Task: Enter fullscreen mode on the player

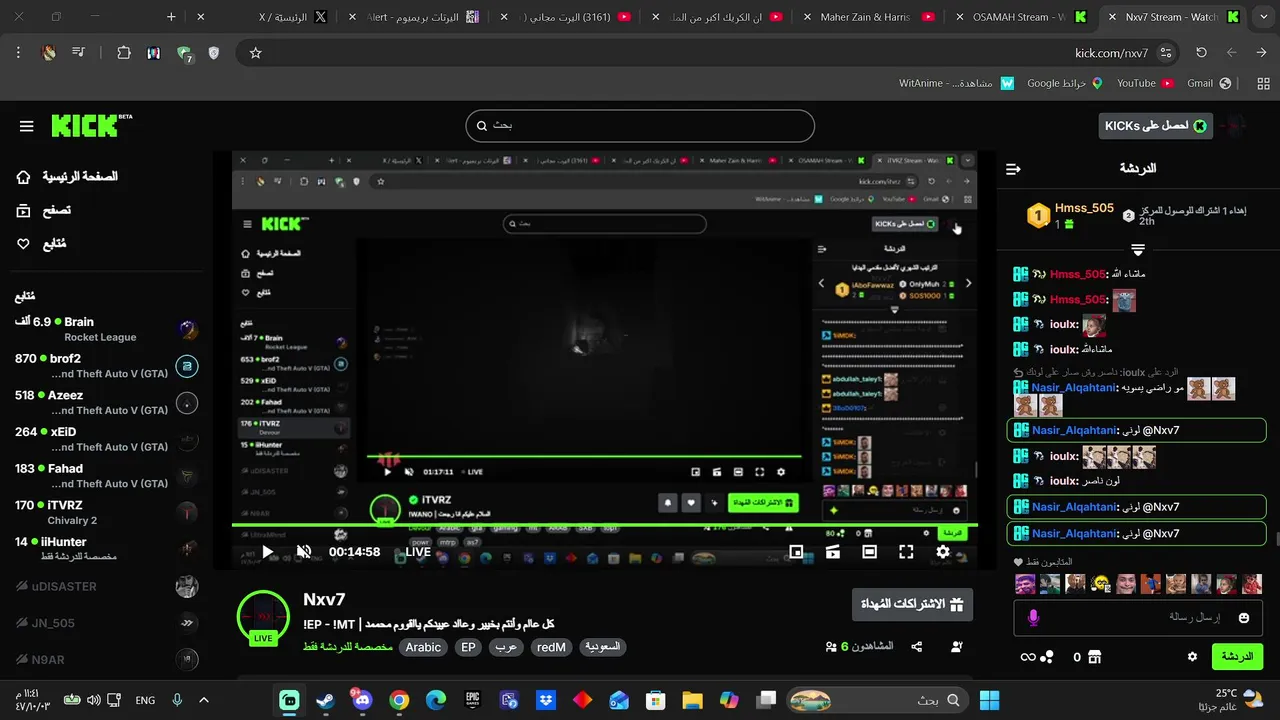Action: click(906, 552)
